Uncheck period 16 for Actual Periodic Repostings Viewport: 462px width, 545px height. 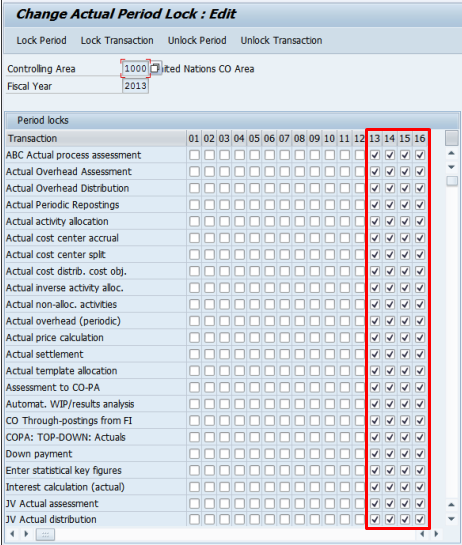[x=420, y=205]
